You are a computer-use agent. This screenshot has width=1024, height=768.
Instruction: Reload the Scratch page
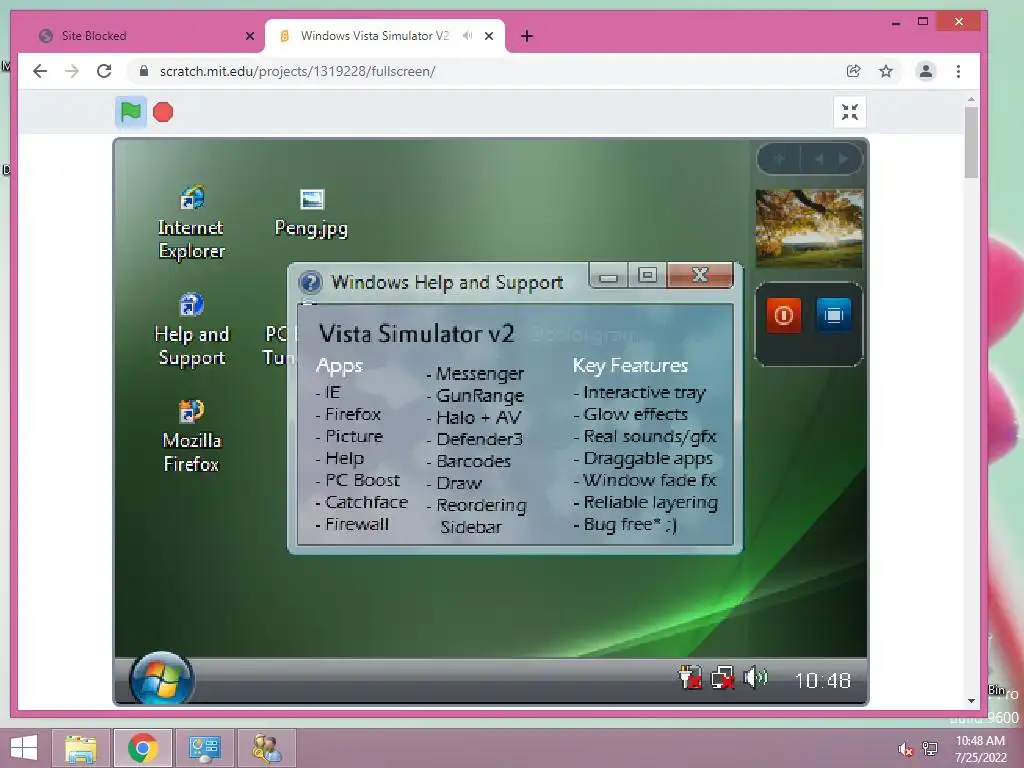(104, 71)
